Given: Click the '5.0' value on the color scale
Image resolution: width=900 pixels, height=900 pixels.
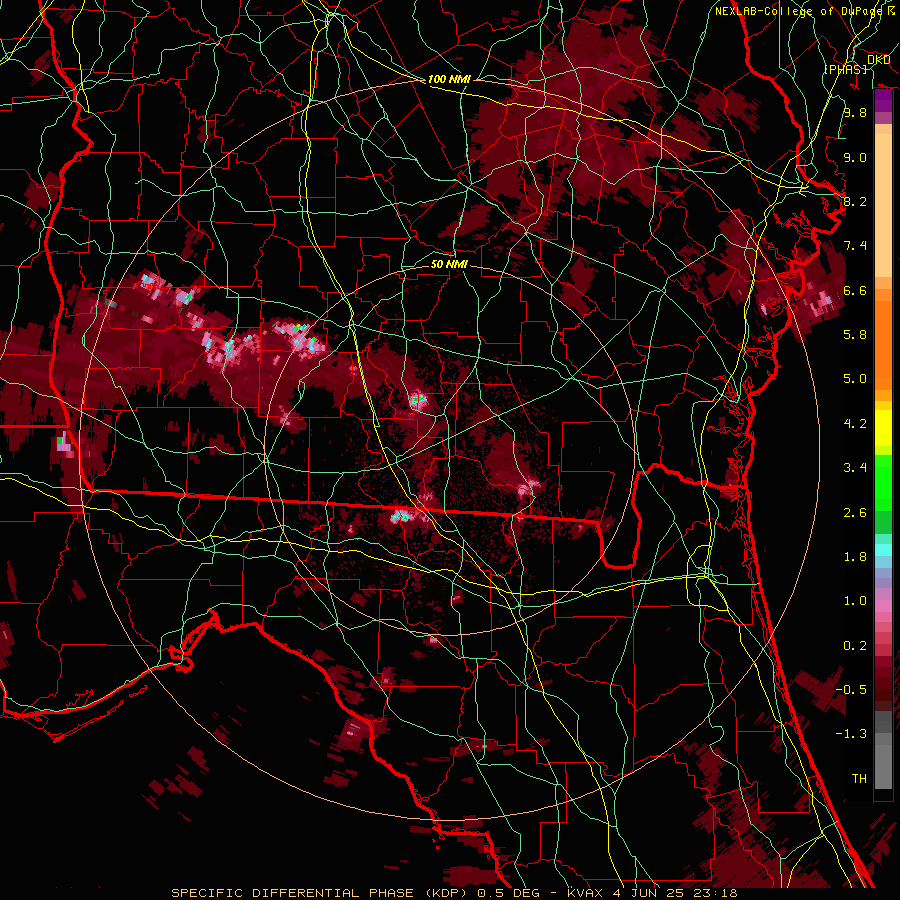Looking at the screenshot, I should pyautogui.click(x=855, y=379).
